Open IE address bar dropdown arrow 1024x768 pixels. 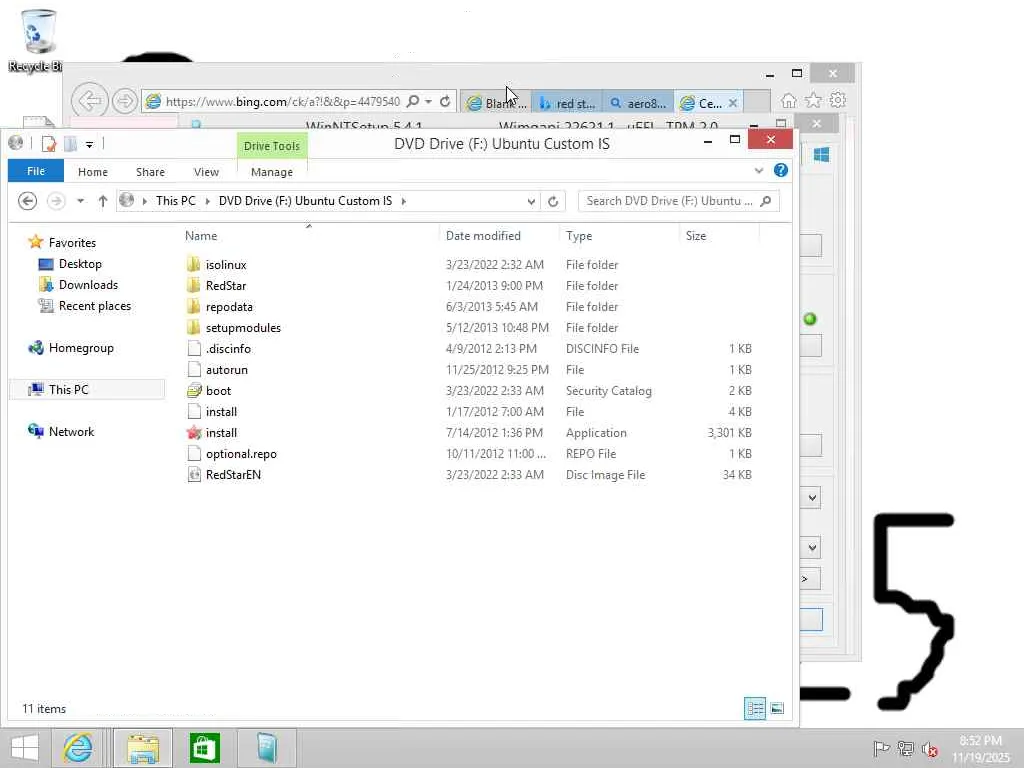[x=428, y=102]
